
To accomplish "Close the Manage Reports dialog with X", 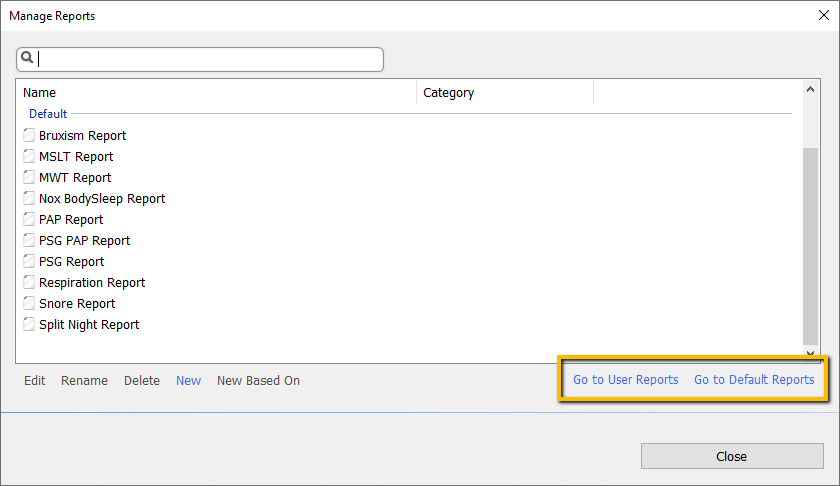I will pyautogui.click(x=823, y=16).
